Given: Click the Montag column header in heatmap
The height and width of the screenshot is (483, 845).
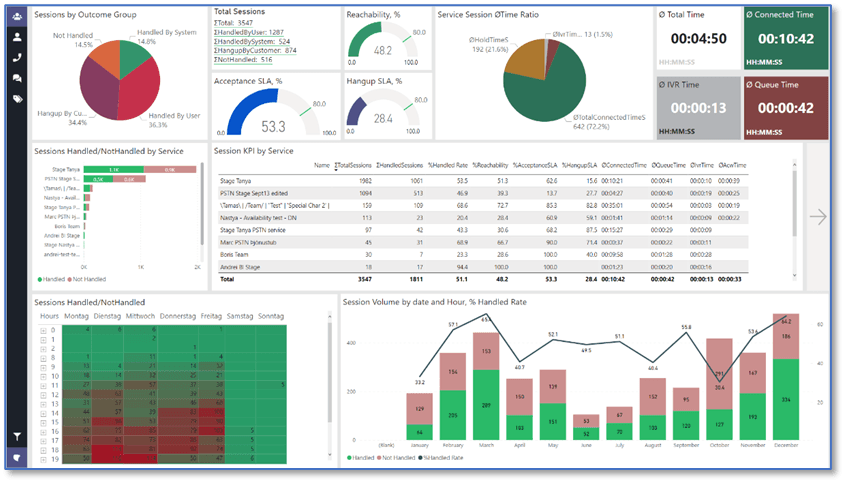Looking at the screenshot, I should click(x=76, y=316).
